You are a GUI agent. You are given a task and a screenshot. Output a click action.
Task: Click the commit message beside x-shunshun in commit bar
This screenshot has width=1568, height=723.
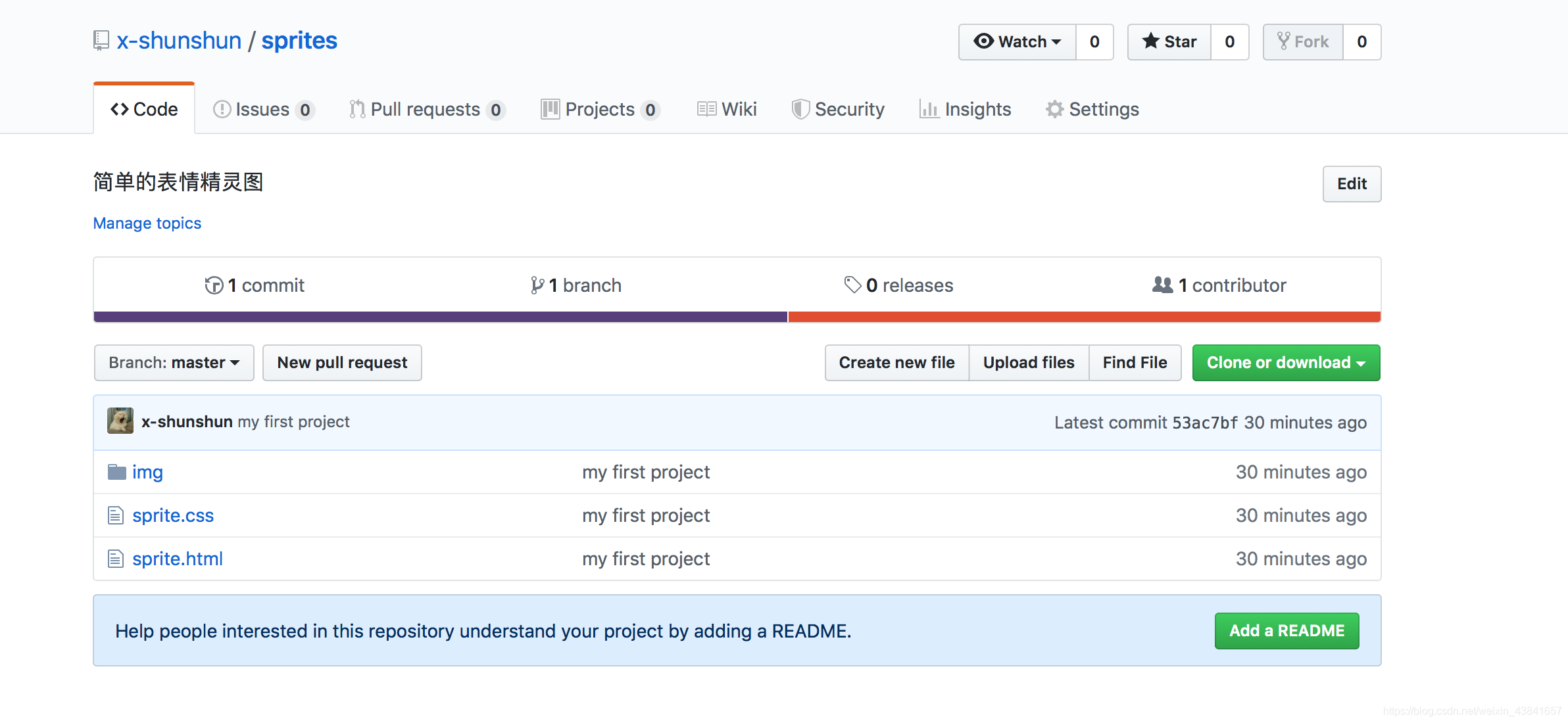click(293, 421)
